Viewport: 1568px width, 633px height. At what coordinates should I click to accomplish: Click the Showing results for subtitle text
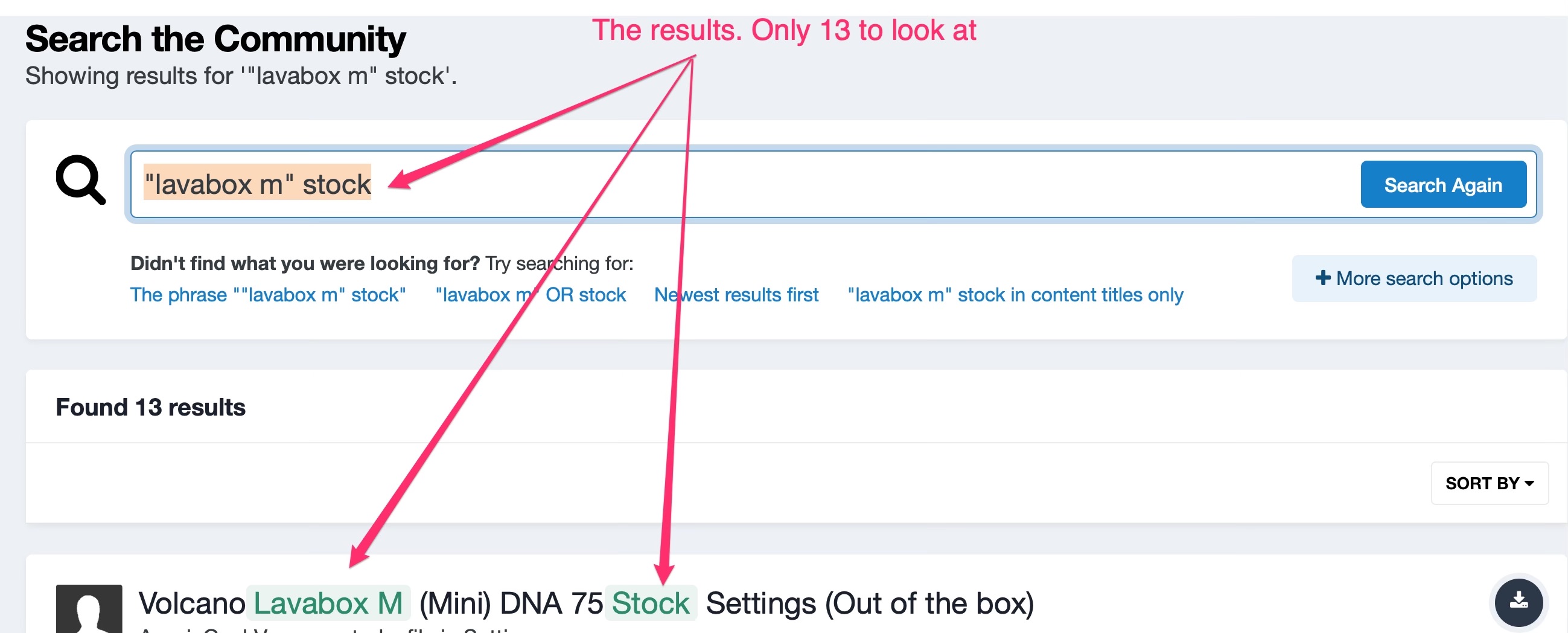click(x=241, y=76)
